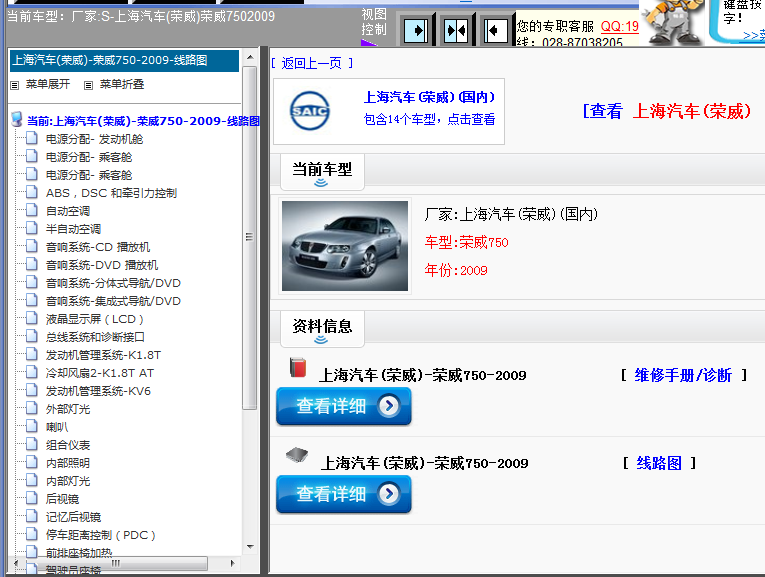Click 包含14个车型，点击查看 link

[x=429, y=119]
